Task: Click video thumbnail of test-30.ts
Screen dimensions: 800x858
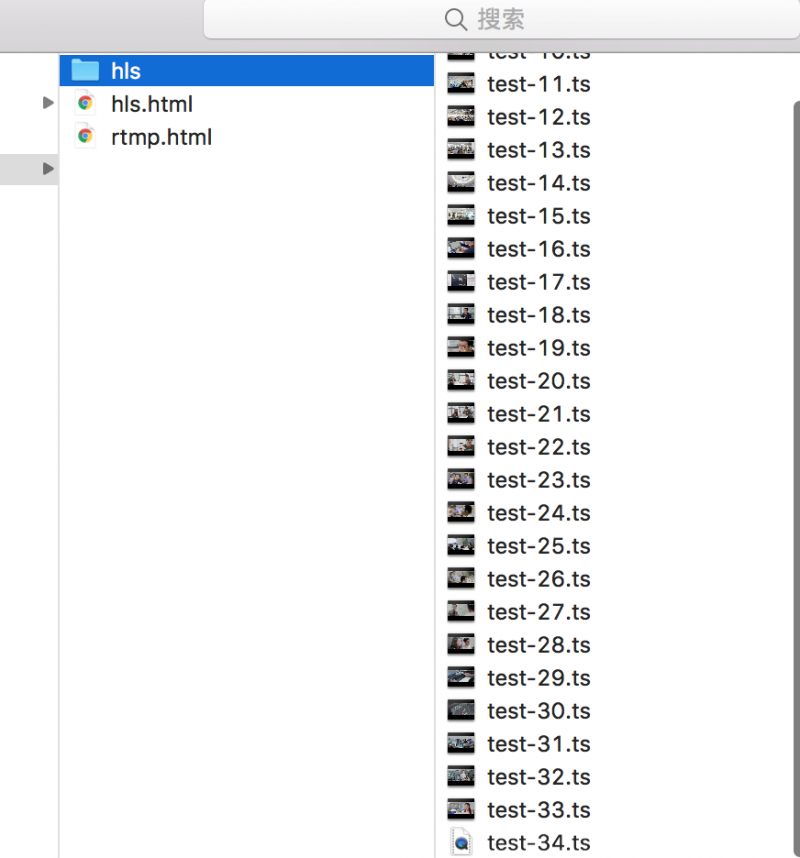Action: (461, 711)
